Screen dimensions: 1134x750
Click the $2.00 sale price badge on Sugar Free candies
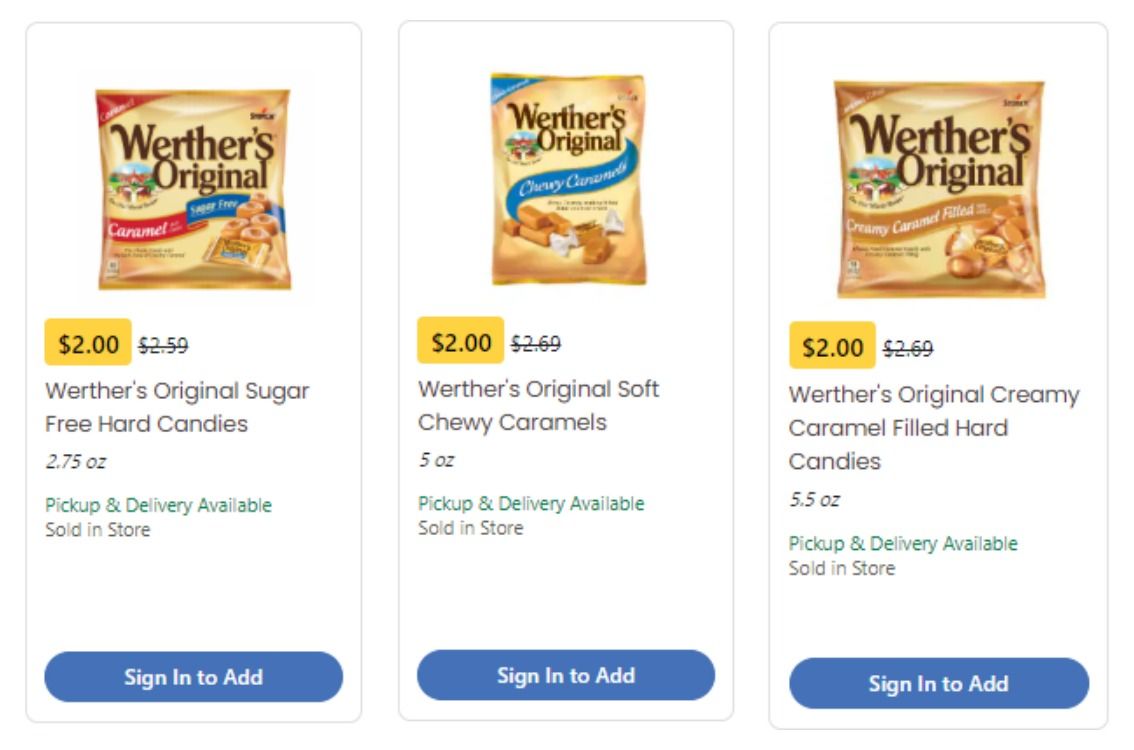(x=88, y=344)
